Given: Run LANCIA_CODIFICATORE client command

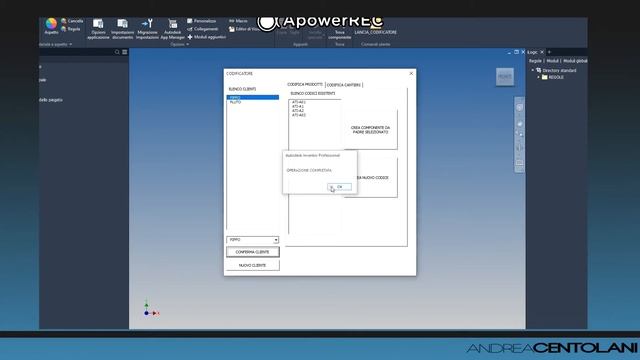Looking at the screenshot, I should [376, 32].
